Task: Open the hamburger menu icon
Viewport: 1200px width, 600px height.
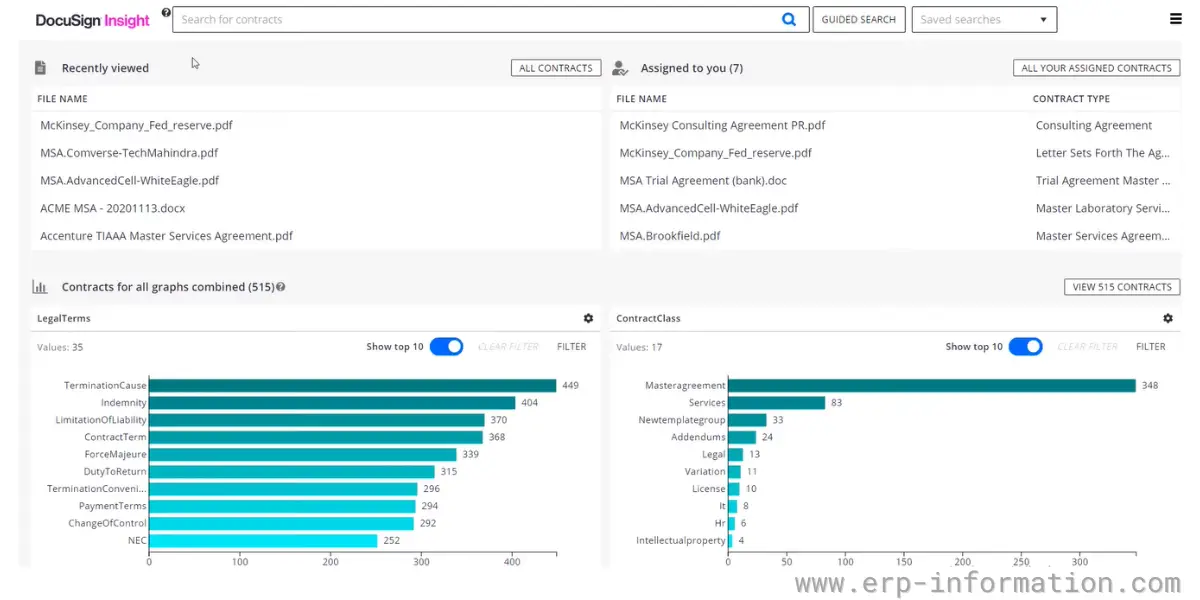Action: coord(1175,19)
